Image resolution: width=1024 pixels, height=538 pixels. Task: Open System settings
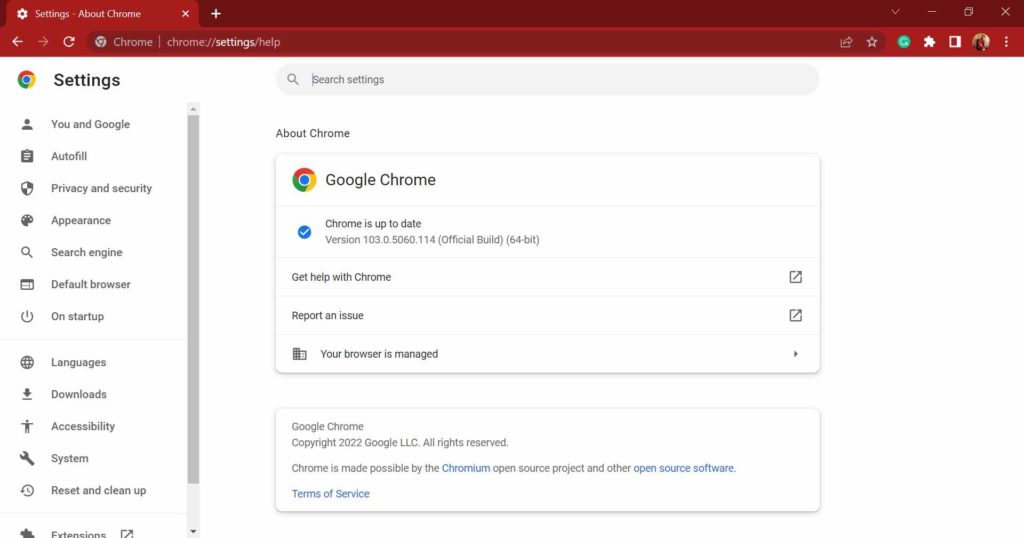(69, 458)
